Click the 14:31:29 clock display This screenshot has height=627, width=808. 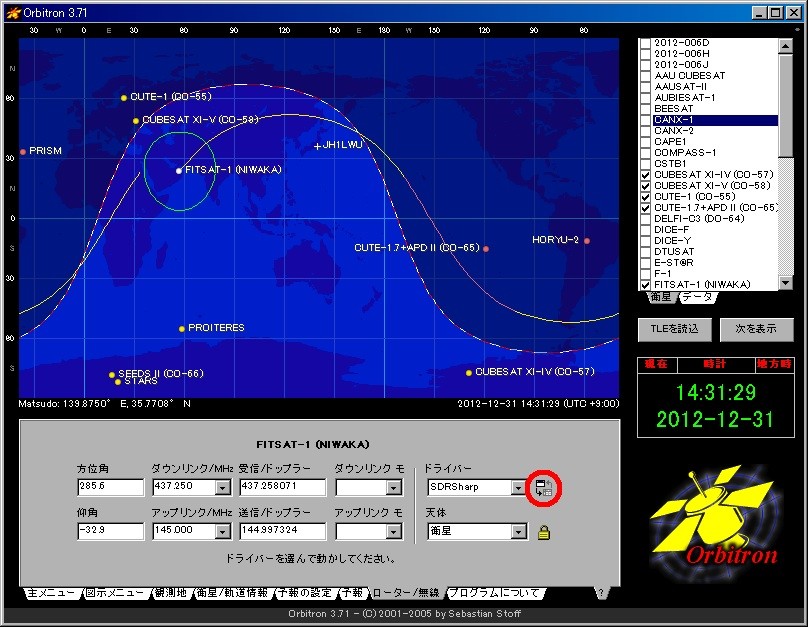tap(715, 393)
